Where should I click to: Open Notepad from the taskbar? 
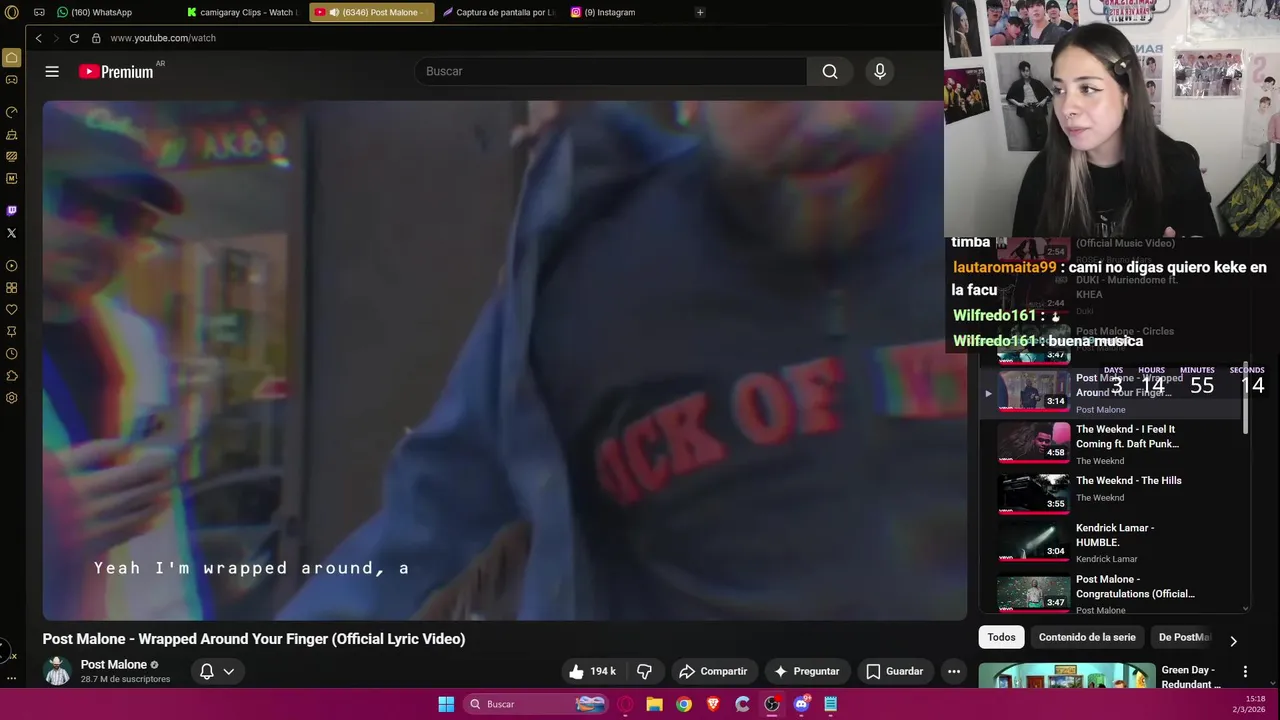click(830, 704)
